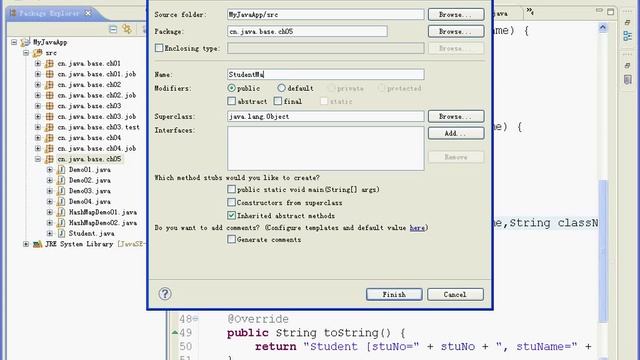Image resolution: width=640 pixels, height=360 pixels.
Task: Click the Student.java file icon
Action: click(x=61, y=233)
